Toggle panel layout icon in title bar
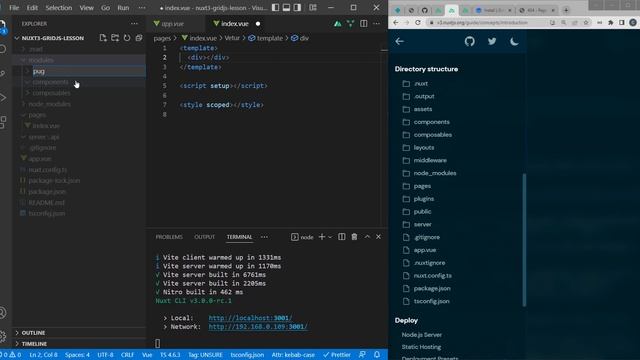Screen dimensions: 640x360 [x=287, y=7]
